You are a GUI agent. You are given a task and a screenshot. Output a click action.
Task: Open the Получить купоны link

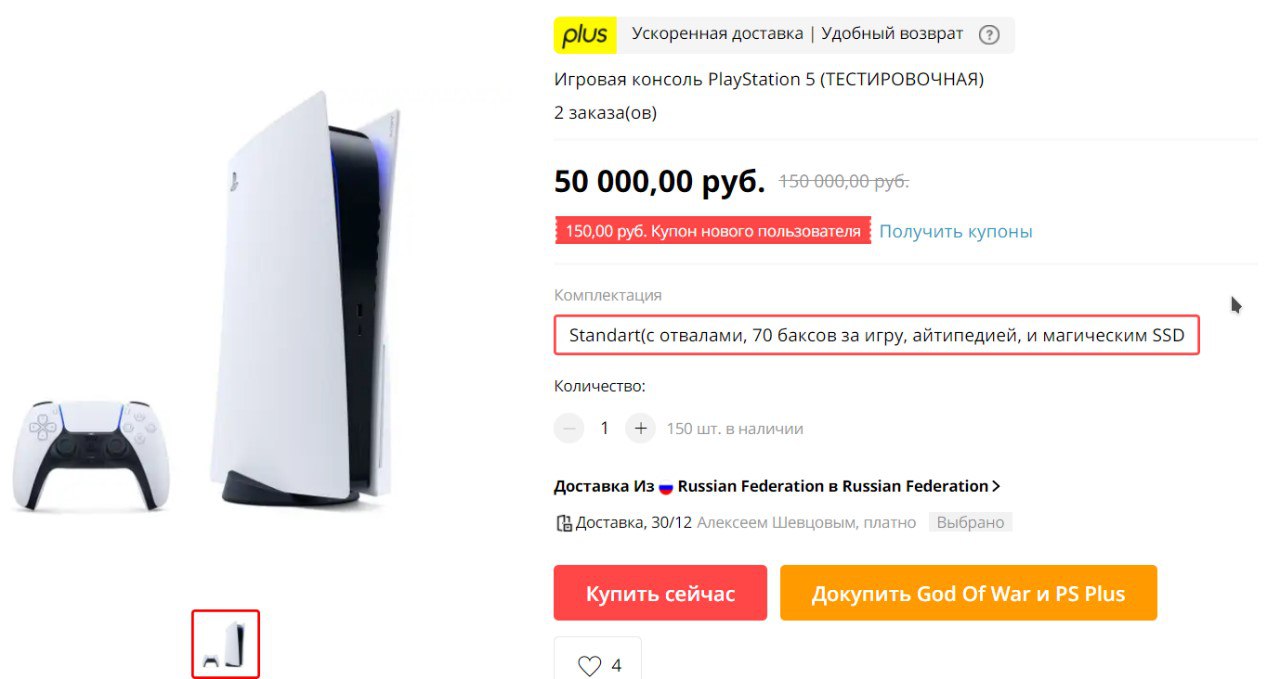pos(956,231)
